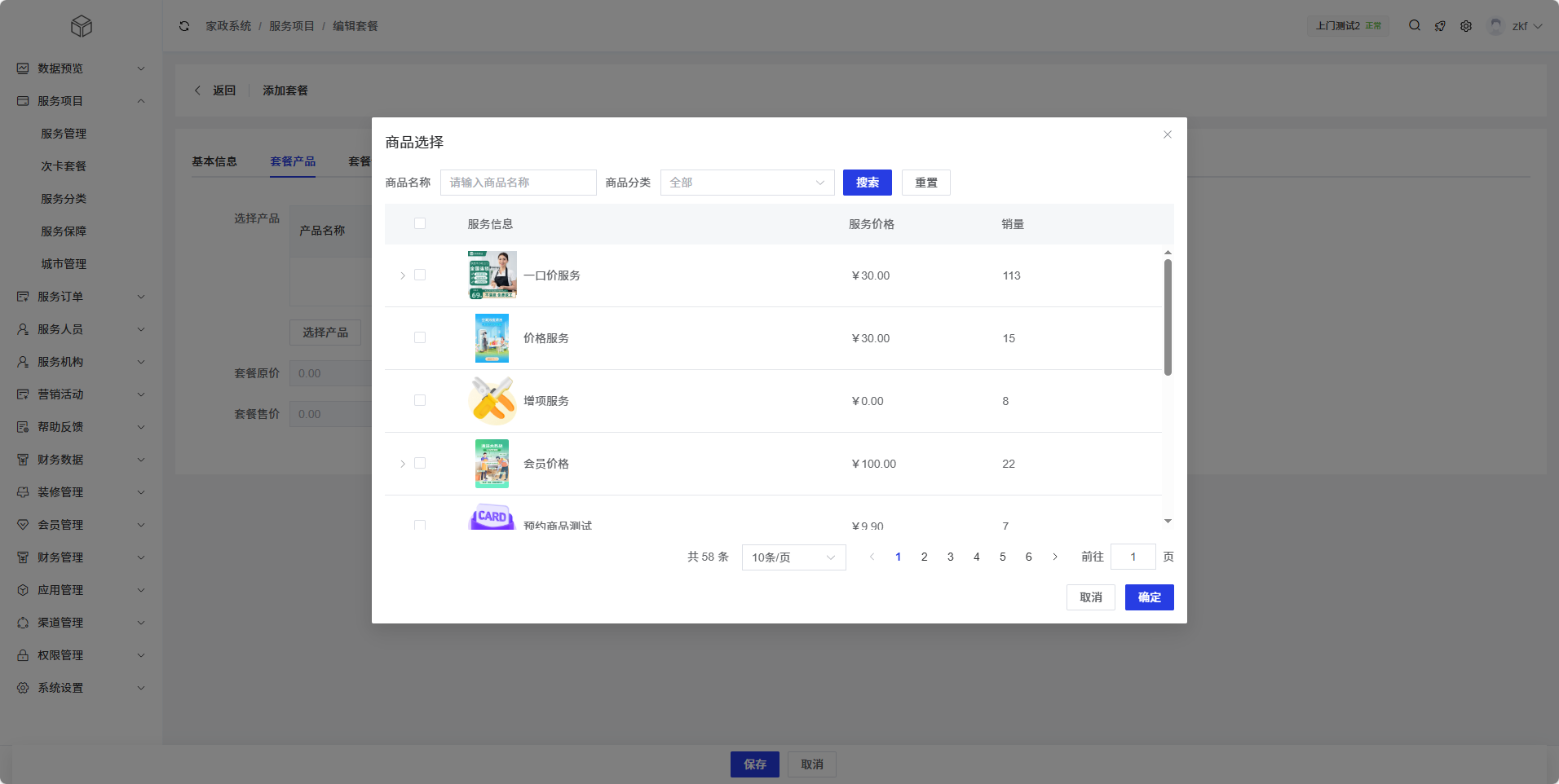Click 确定 to confirm selection
1559x784 pixels.
coord(1149,597)
